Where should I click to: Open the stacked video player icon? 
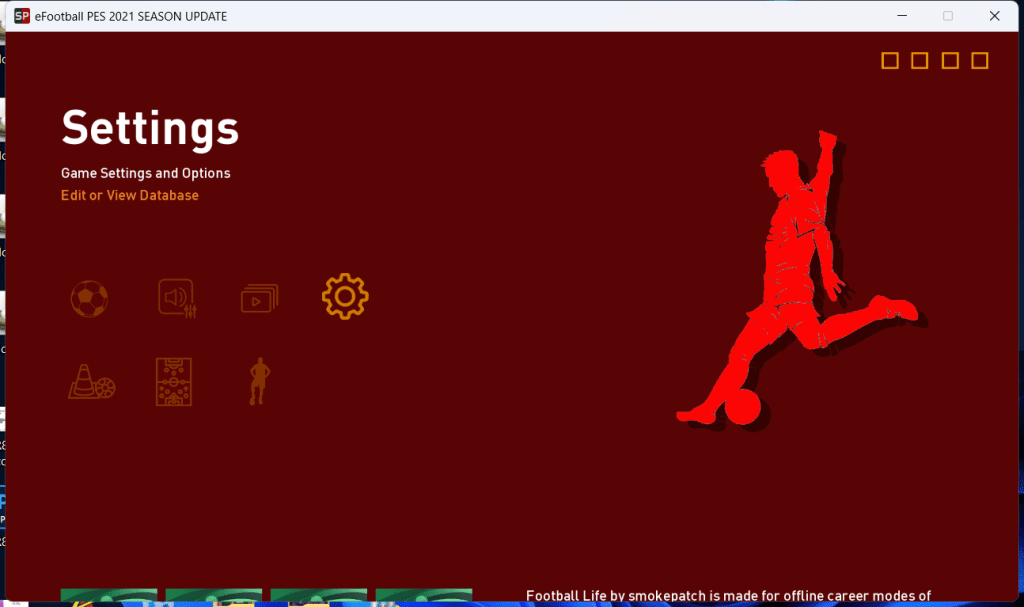point(259,298)
